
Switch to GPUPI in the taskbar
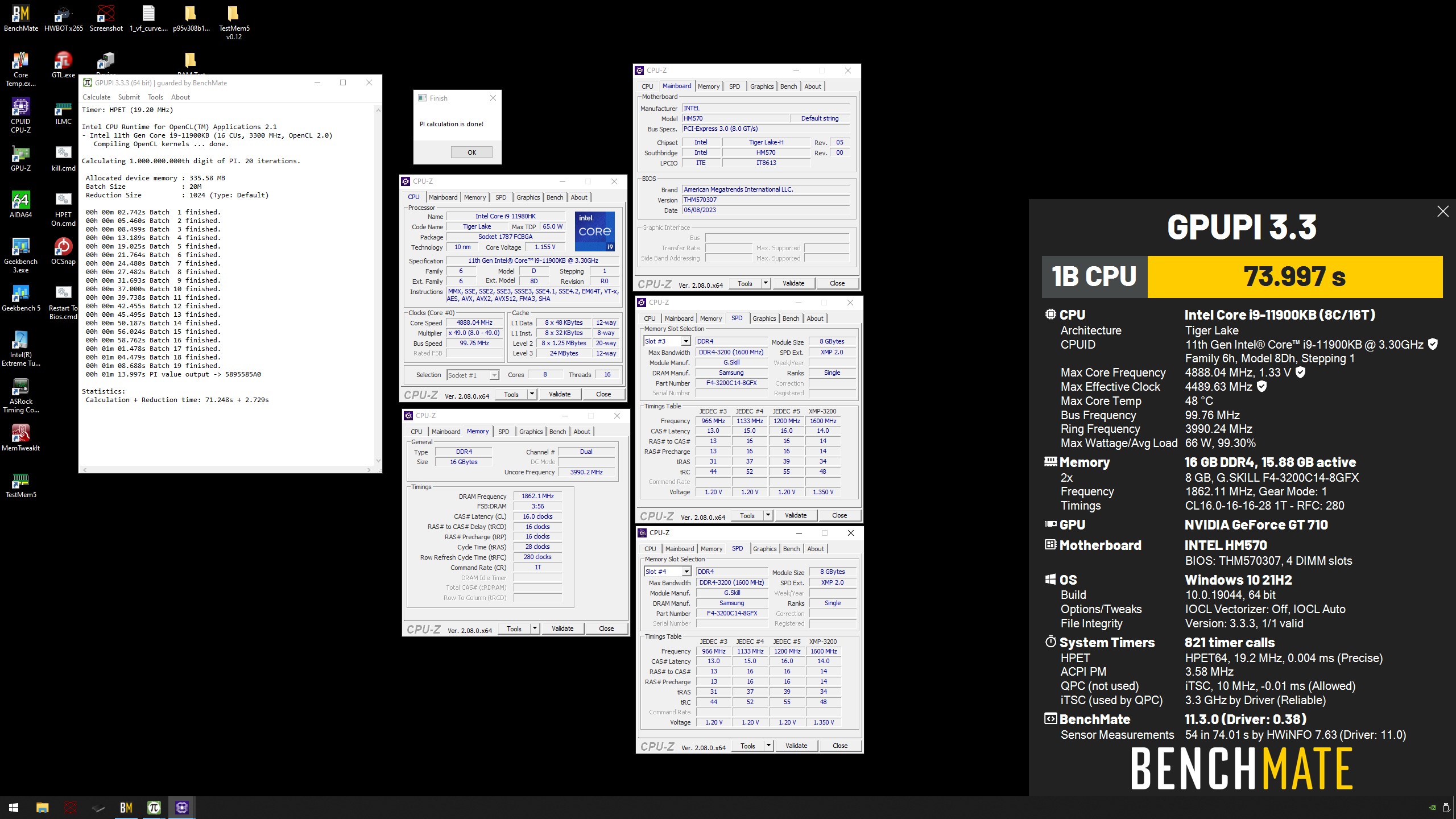(154, 807)
